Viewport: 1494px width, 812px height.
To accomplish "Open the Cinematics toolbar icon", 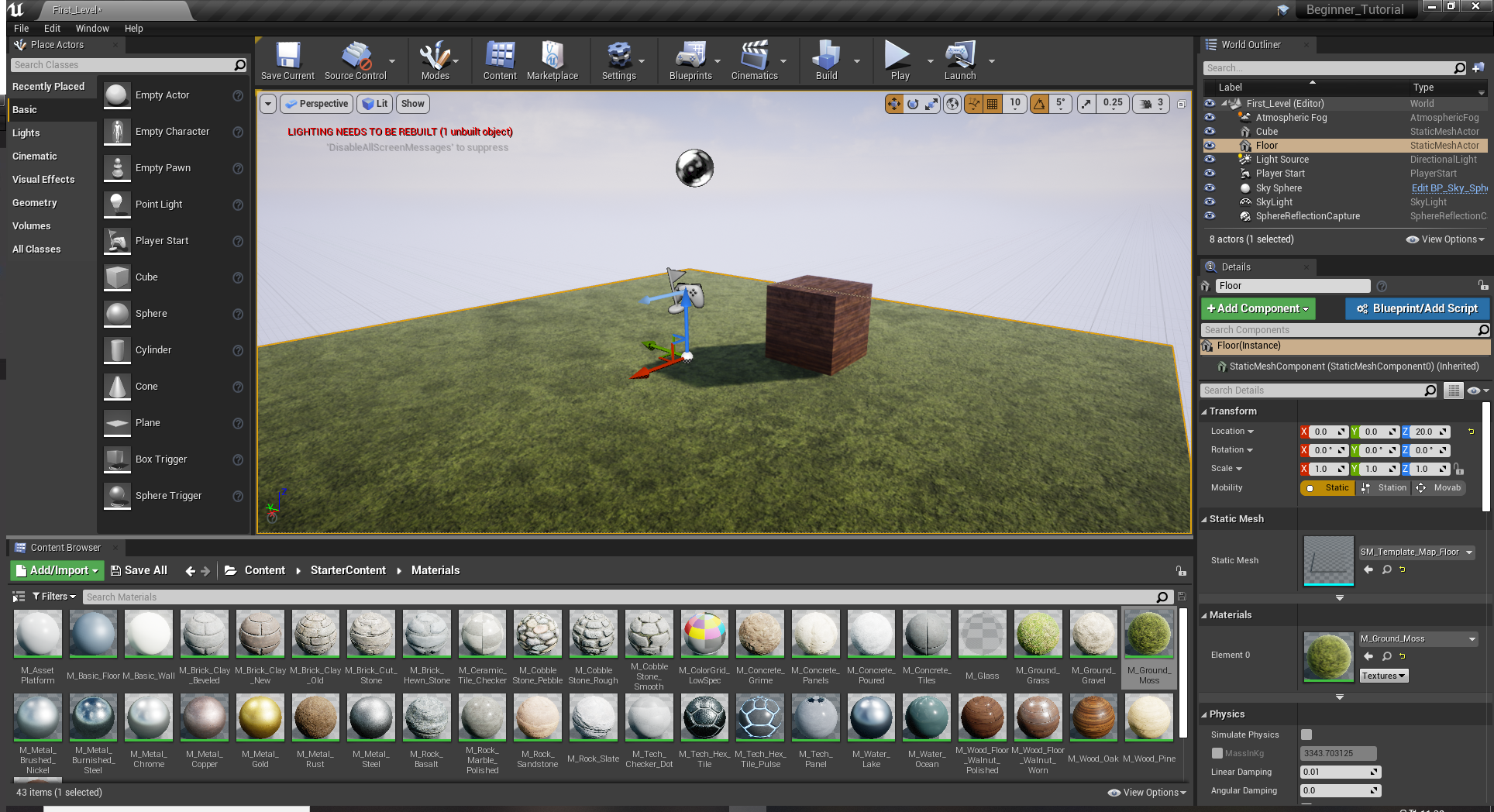I will tap(754, 60).
